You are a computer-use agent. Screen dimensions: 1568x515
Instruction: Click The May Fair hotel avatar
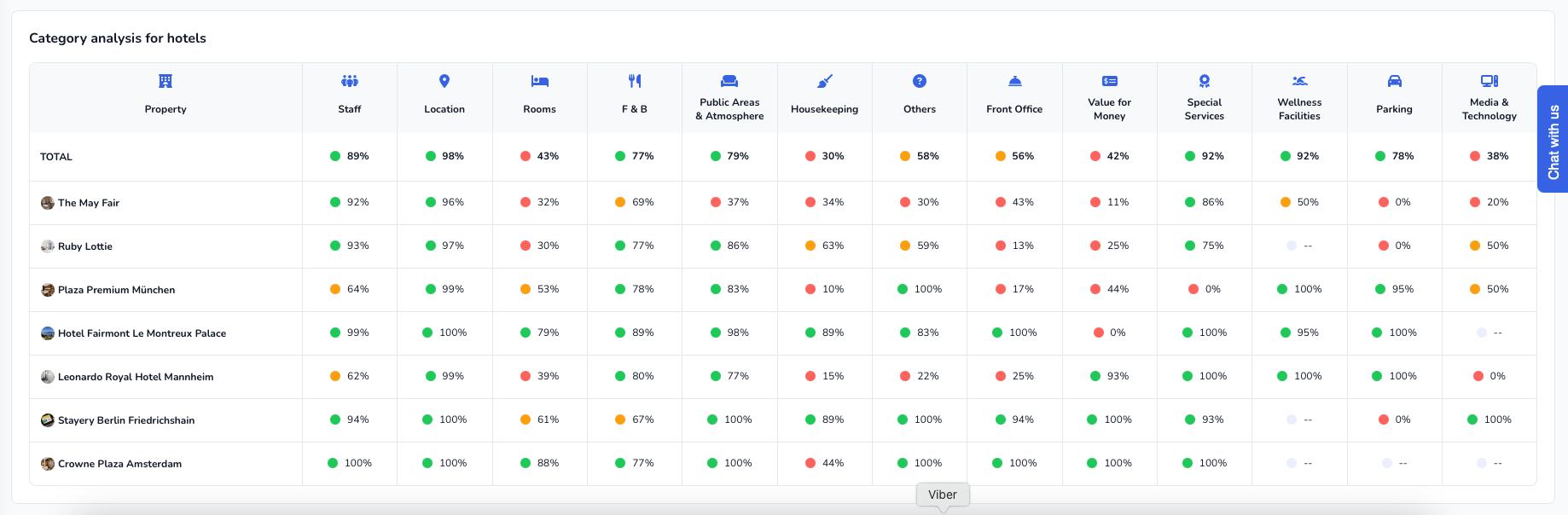point(48,203)
